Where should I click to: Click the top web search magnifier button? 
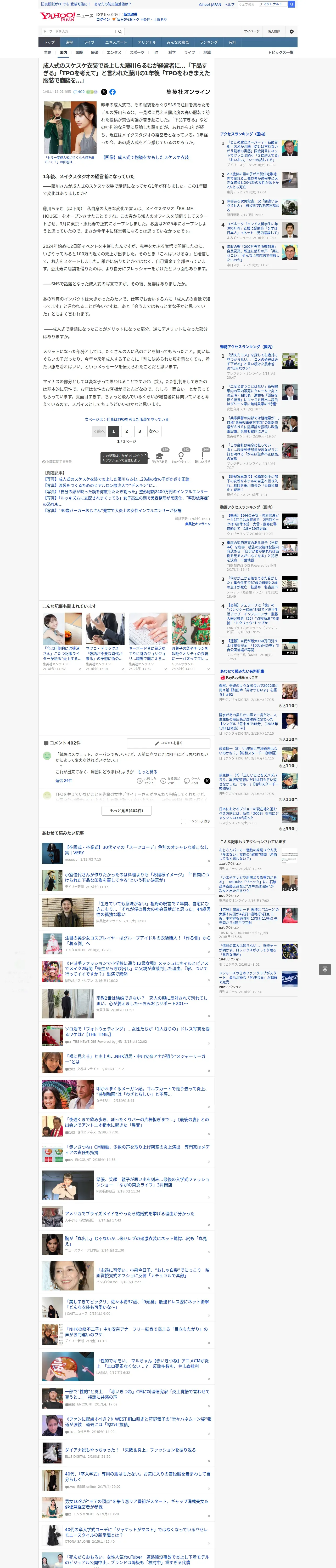(292, 4)
